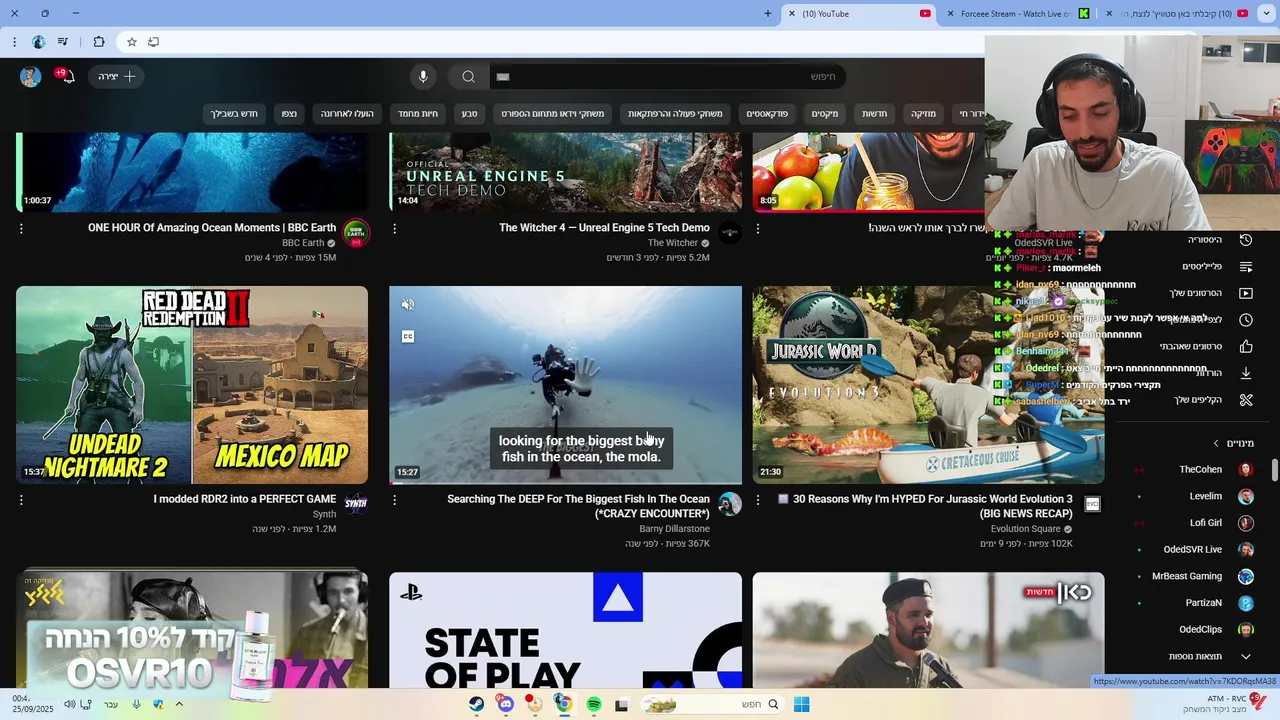Click the voice search microphone icon
The width and height of the screenshot is (1280, 720).
(x=423, y=76)
